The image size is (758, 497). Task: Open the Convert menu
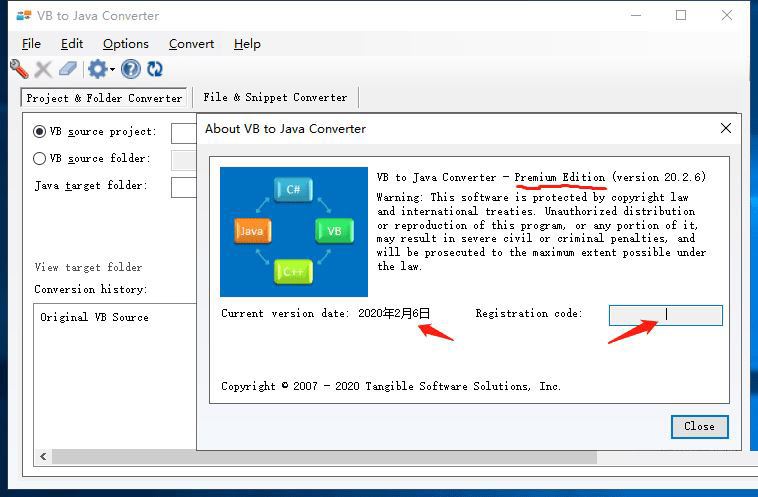(x=191, y=44)
